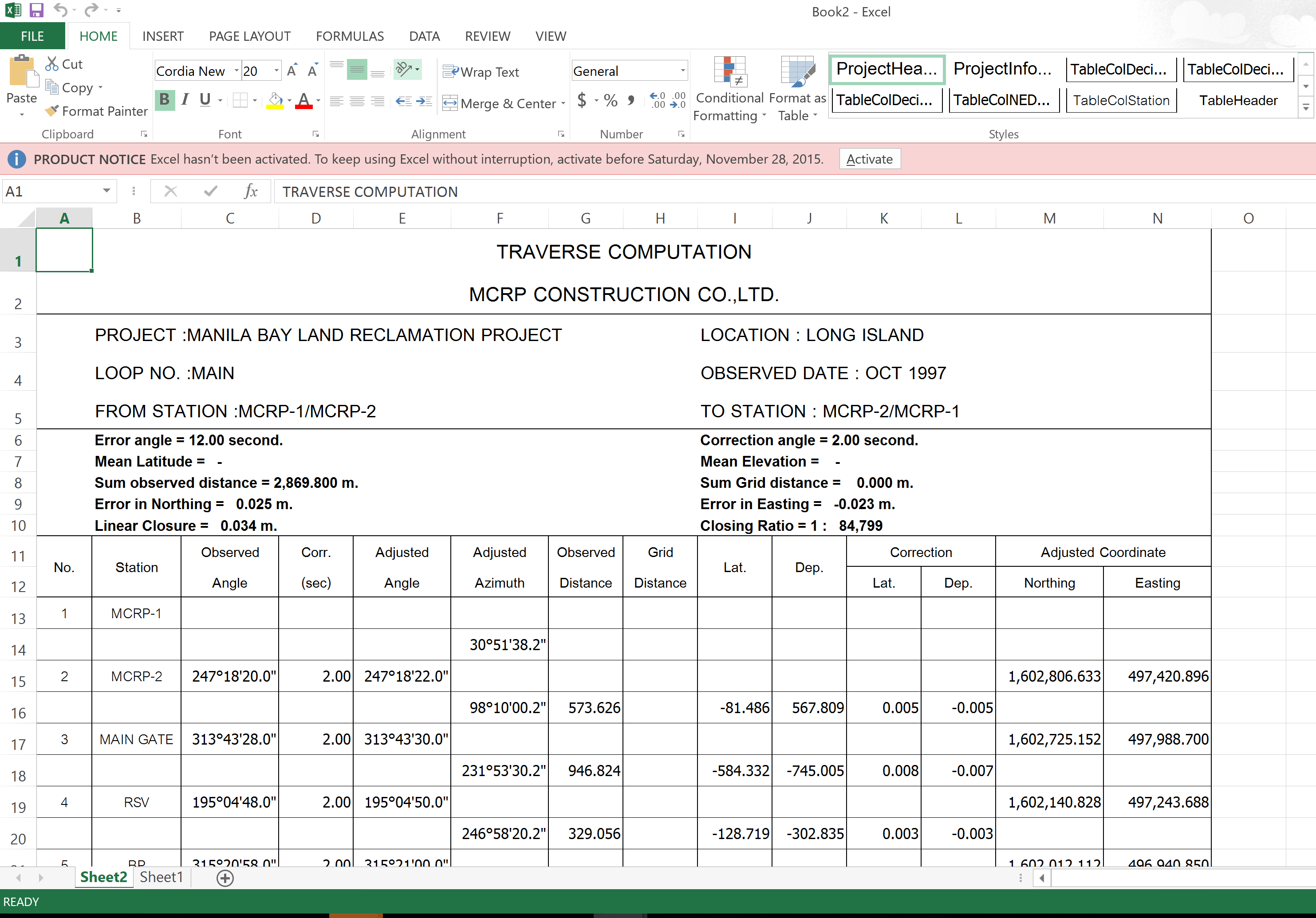Click the Increase Indent icon
Viewport: 1316px width, 918px height.
click(x=425, y=102)
